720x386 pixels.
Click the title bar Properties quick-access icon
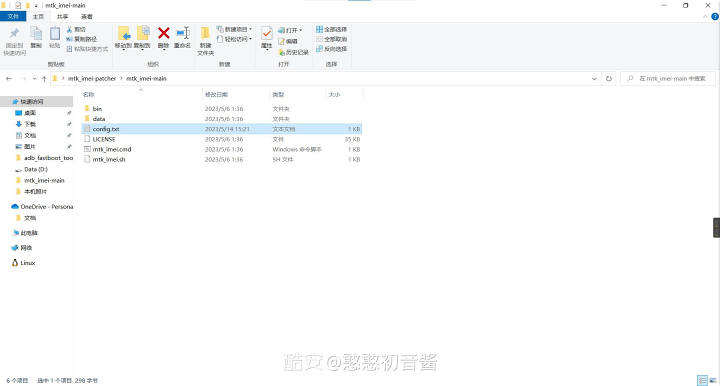18,5
